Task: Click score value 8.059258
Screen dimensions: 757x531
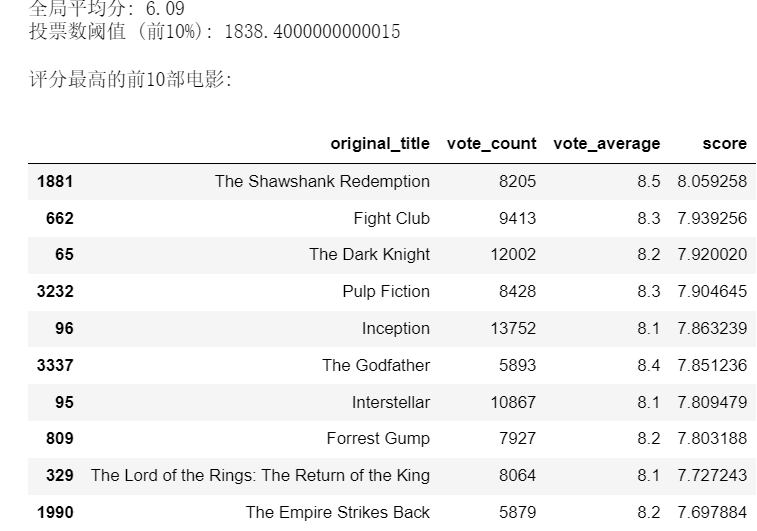Action: point(711,181)
